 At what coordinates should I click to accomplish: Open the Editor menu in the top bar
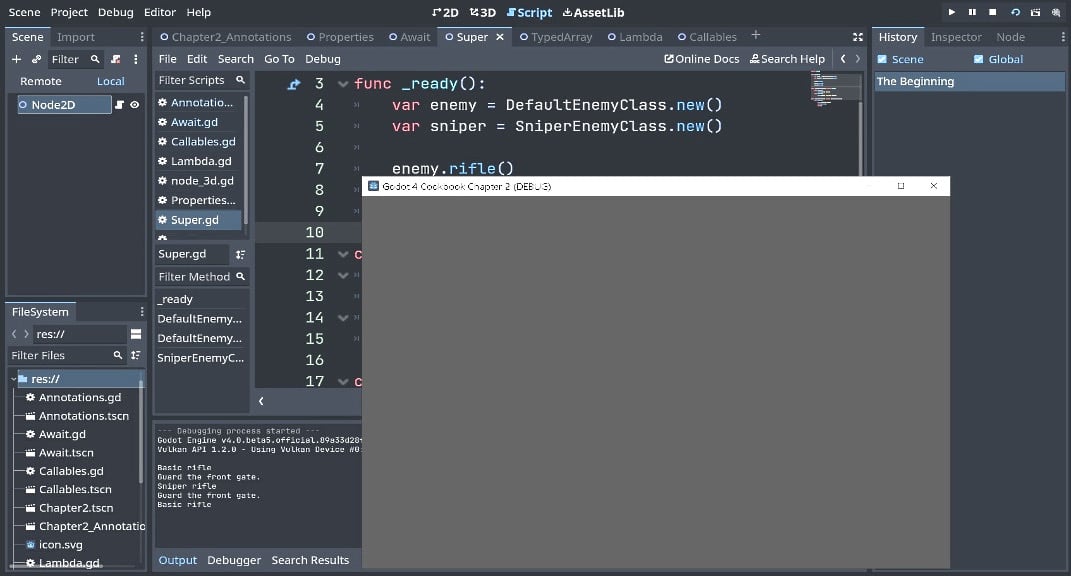point(160,12)
